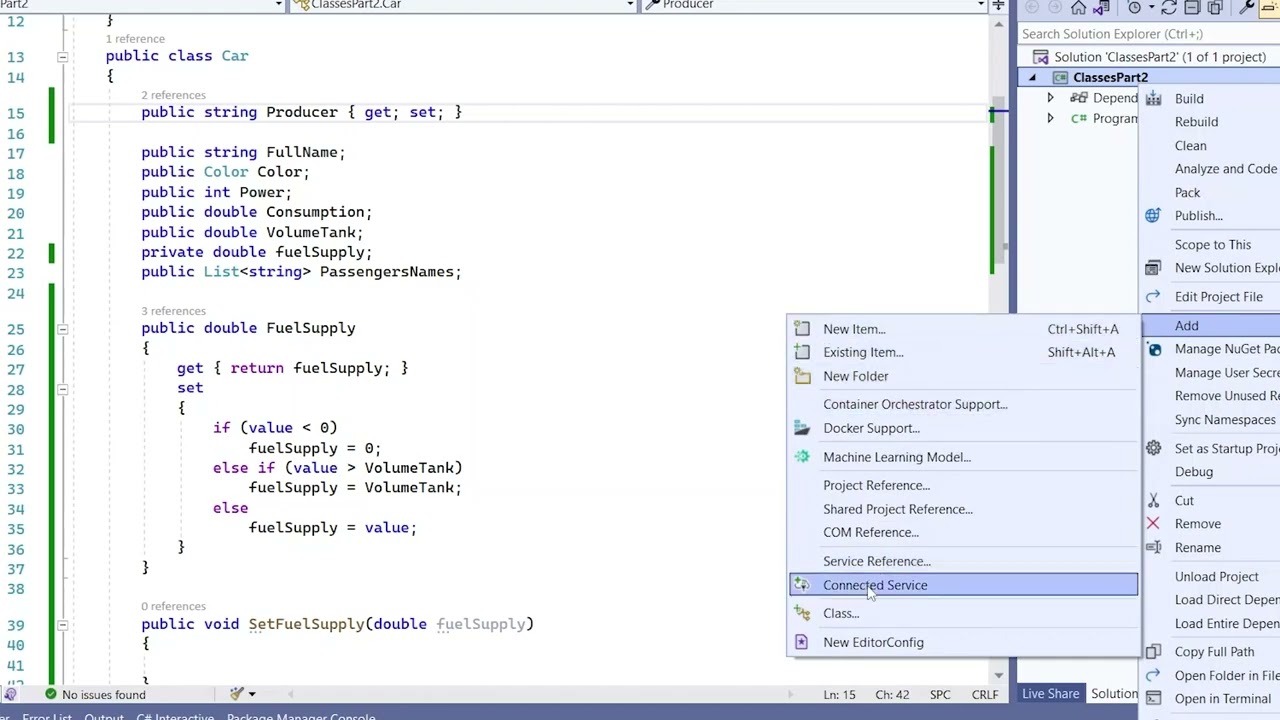Screen dimensions: 1280x720
Task: Choose Project Reference... from the submenu
Action: pos(963,485)
